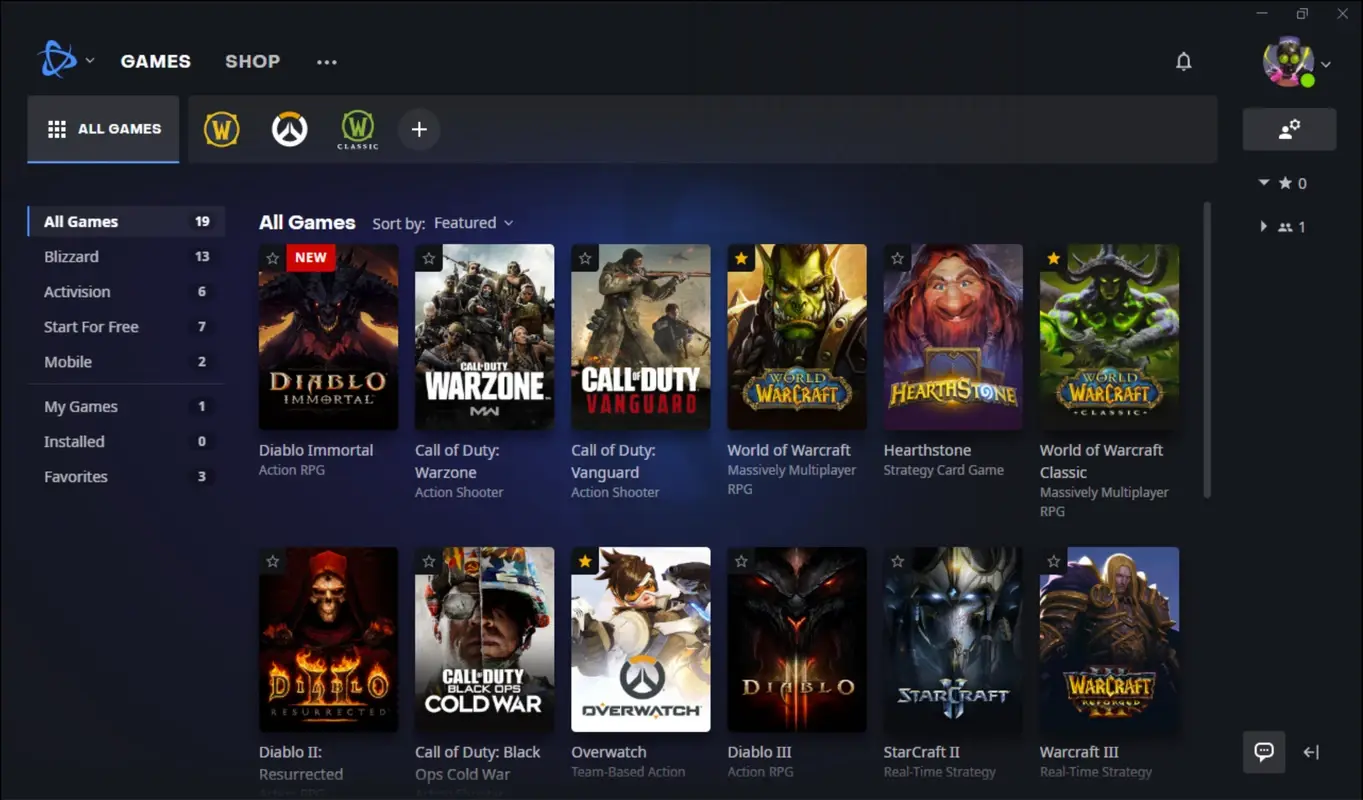Expand the friends list group

point(1263,226)
